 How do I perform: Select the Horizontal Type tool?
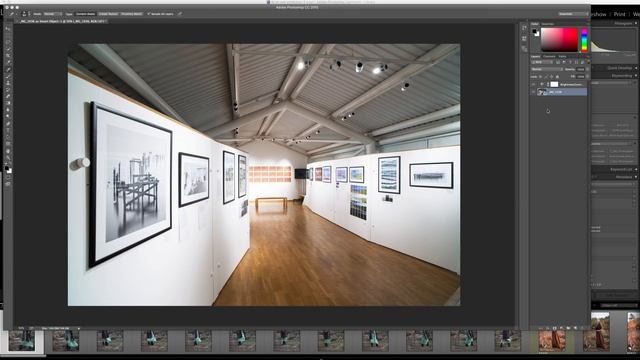pyautogui.click(x=8, y=130)
